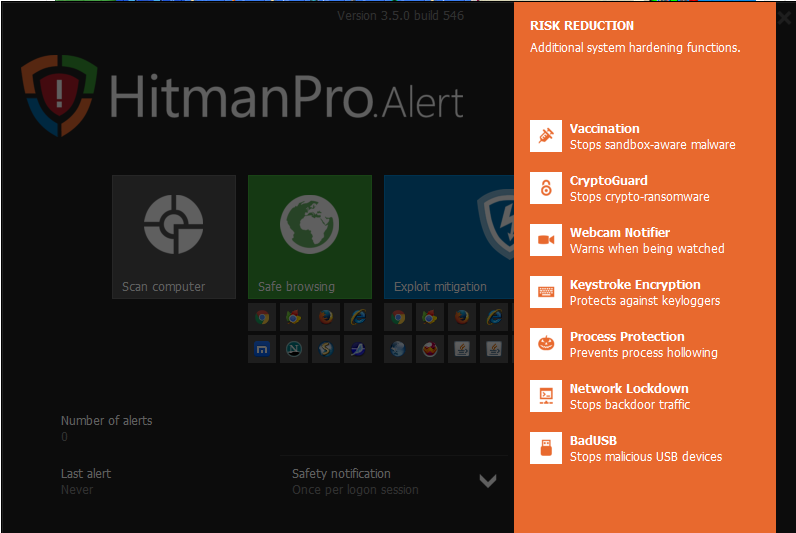Open the Scan computer tile

pos(174,237)
